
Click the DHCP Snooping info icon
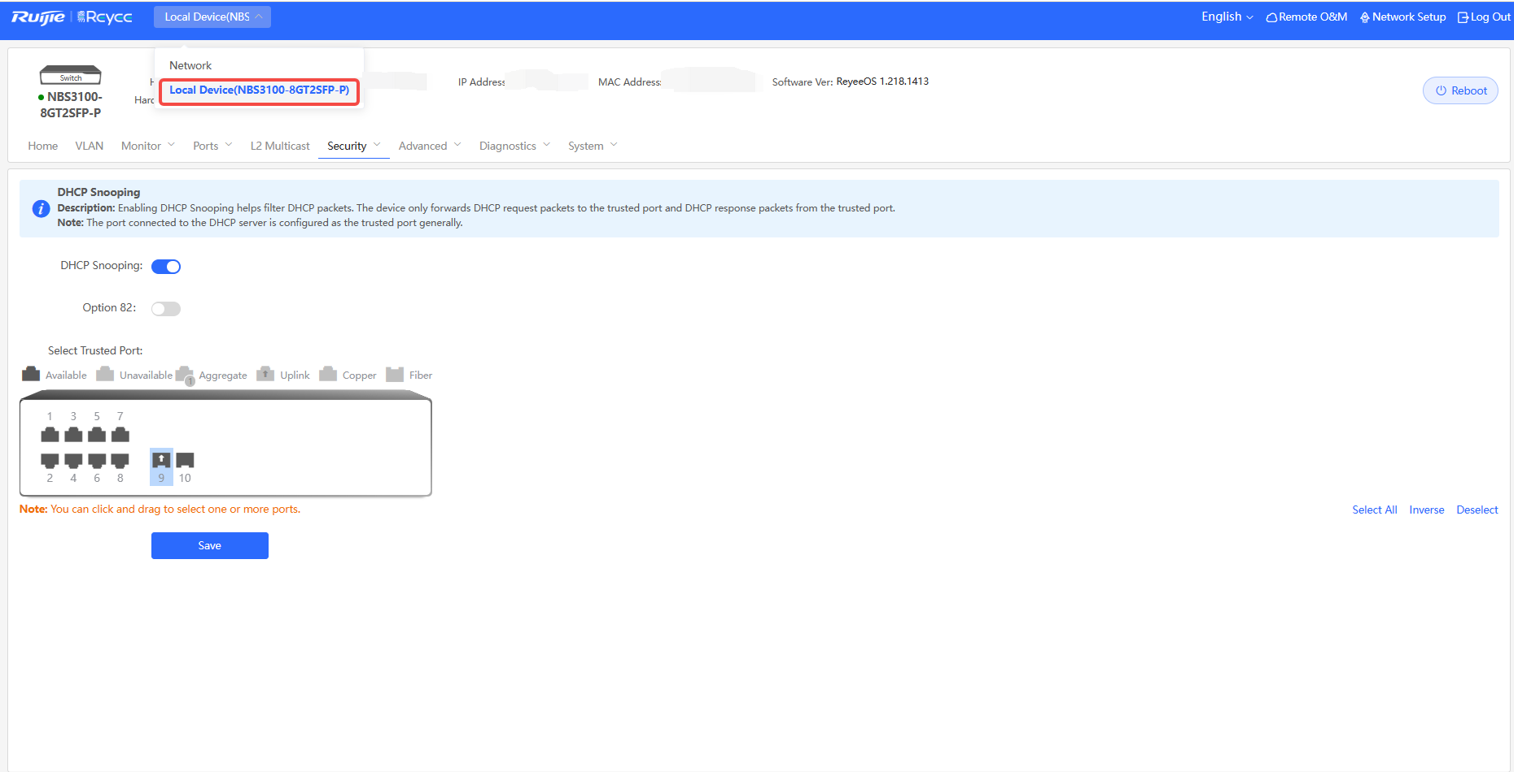41,209
